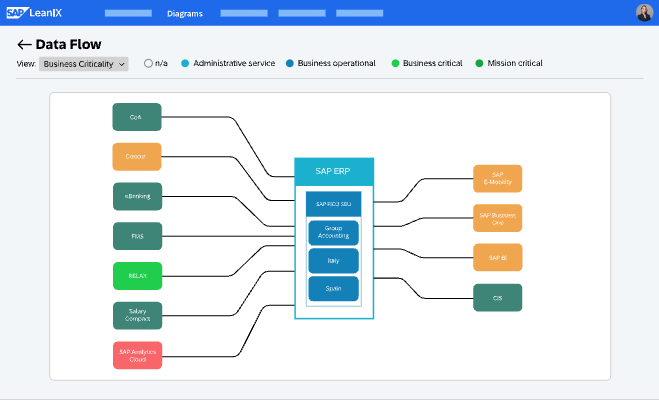The image size is (659, 400).
Task: Click the green RELAY node
Action: click(136, 275)
